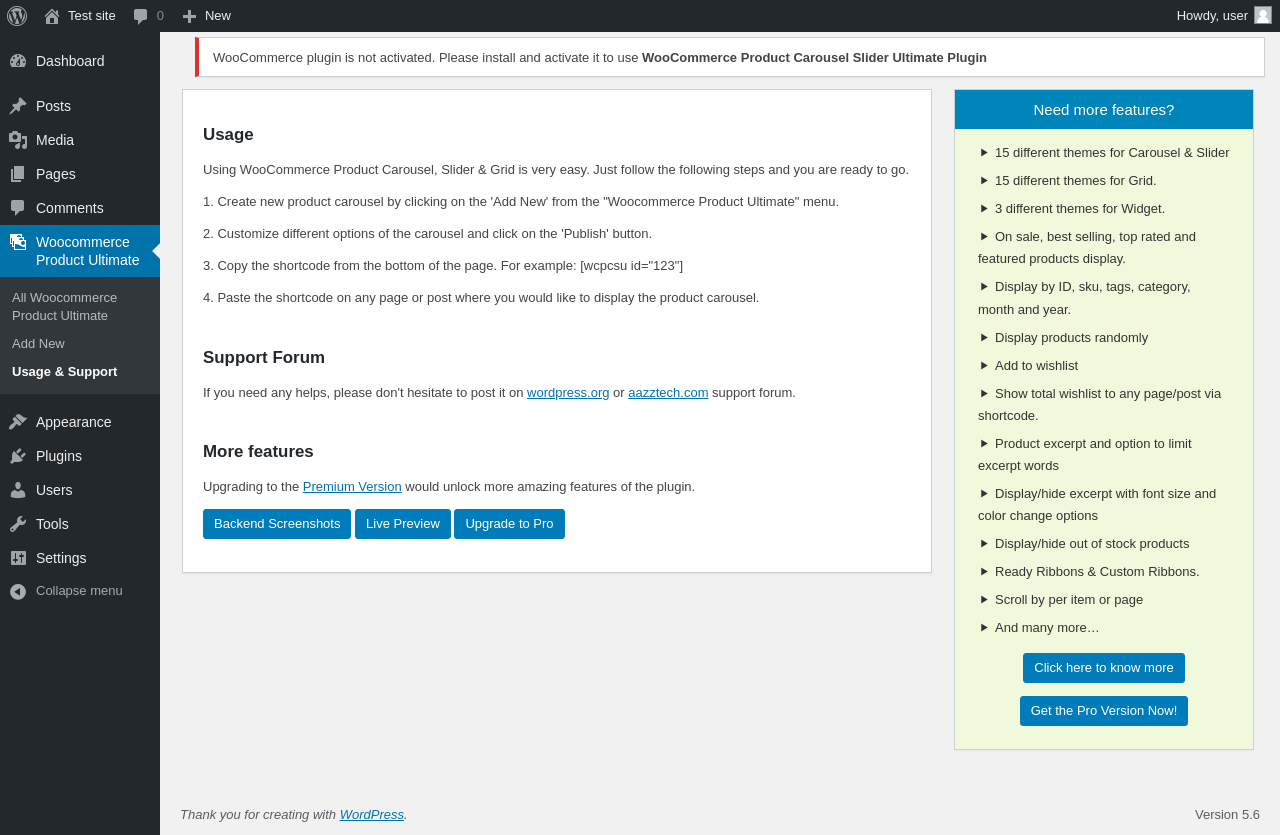Click the WordPress logo icon
The image size is (1280, 835).
point(17,16)
